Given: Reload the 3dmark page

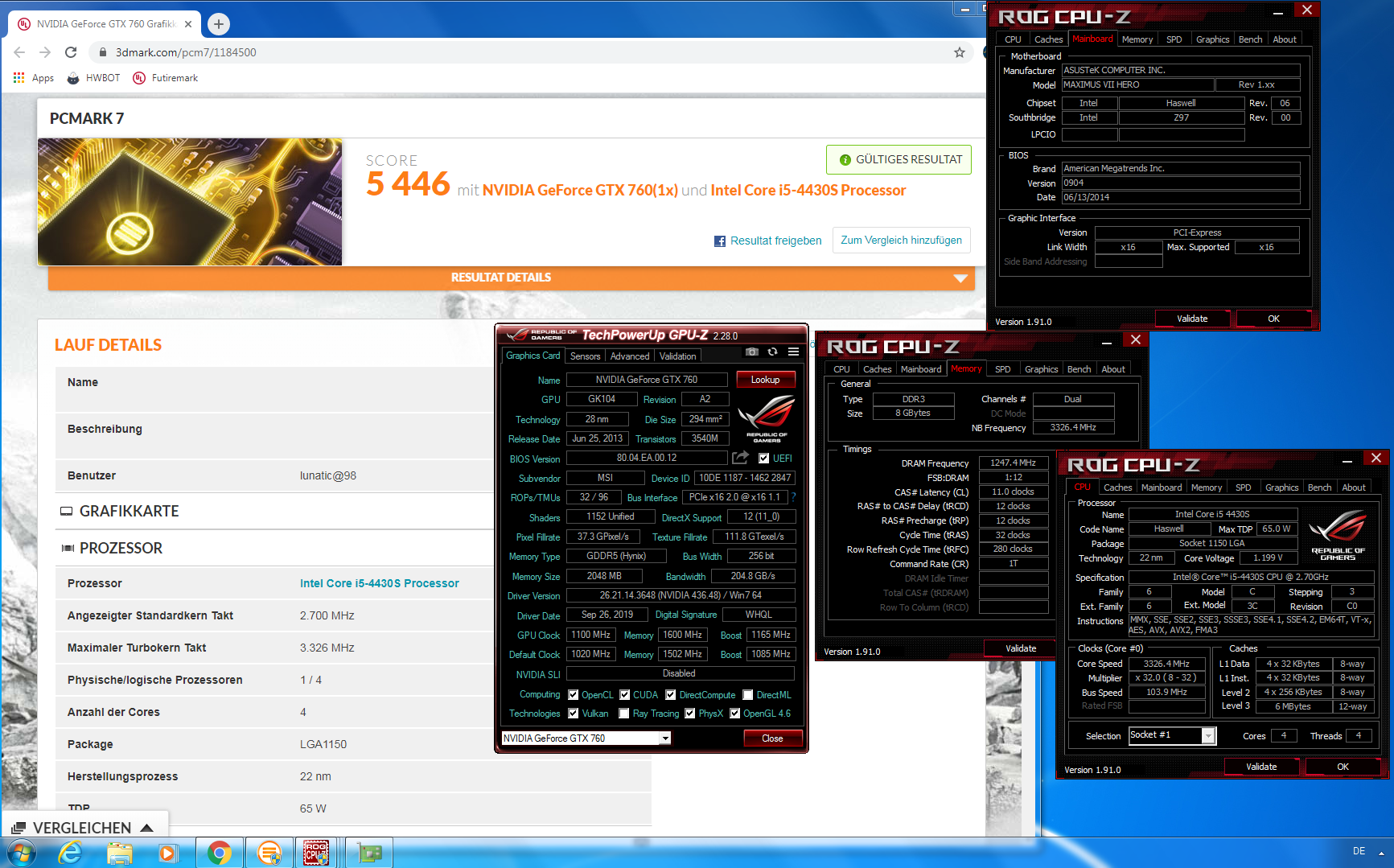Looking at the screenshot, I should coord(71,52).
